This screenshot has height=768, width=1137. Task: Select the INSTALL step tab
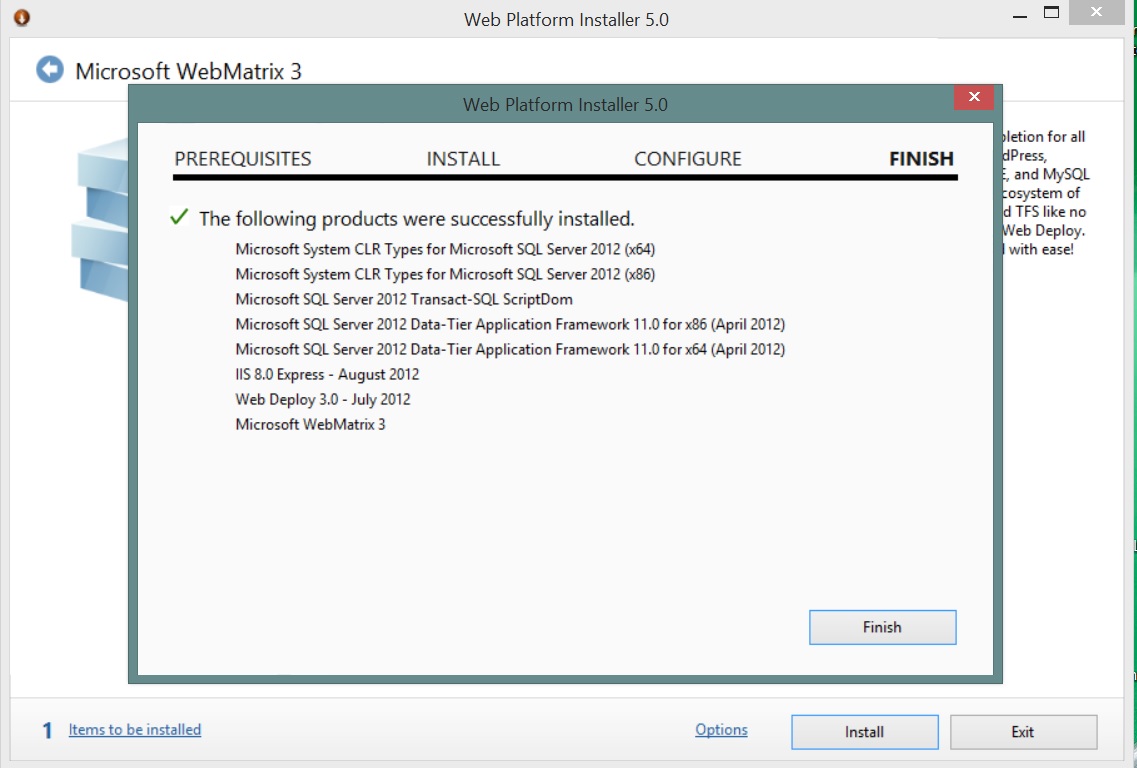(x=463, y=159)
